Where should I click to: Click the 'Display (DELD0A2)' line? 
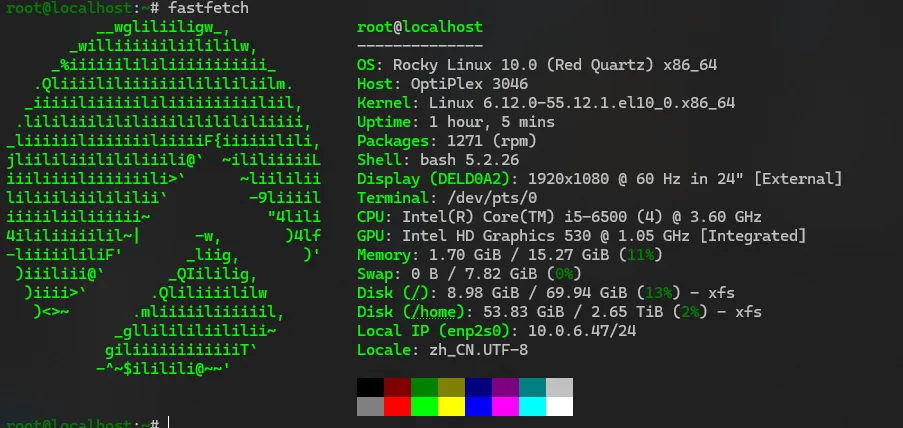(600, 179)
